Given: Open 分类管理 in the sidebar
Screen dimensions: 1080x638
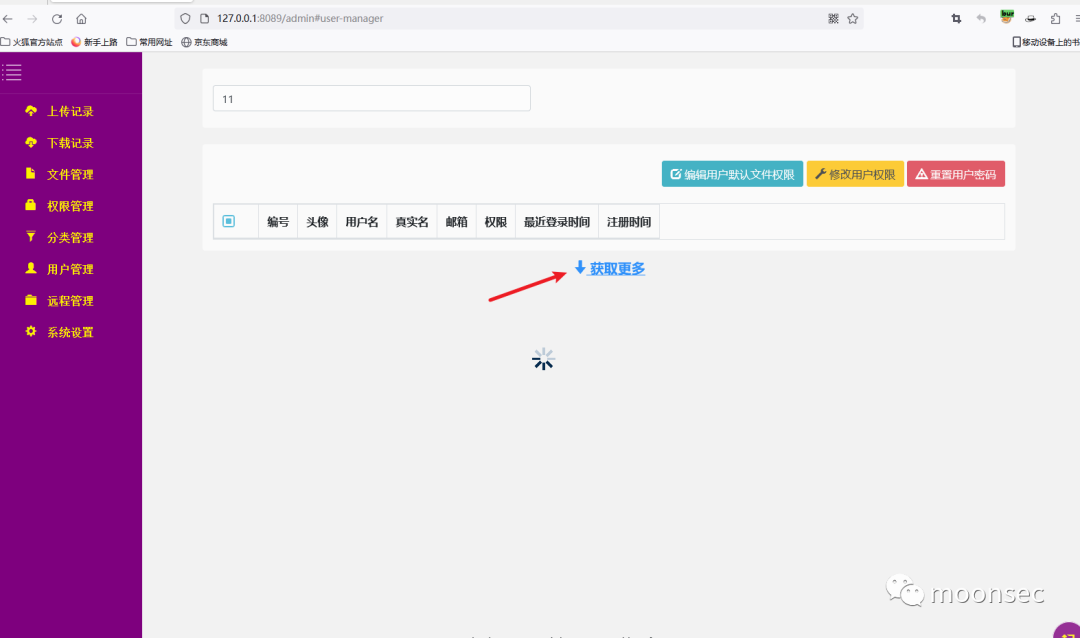Looking at the screenshot, I should [x=70, y=238].
